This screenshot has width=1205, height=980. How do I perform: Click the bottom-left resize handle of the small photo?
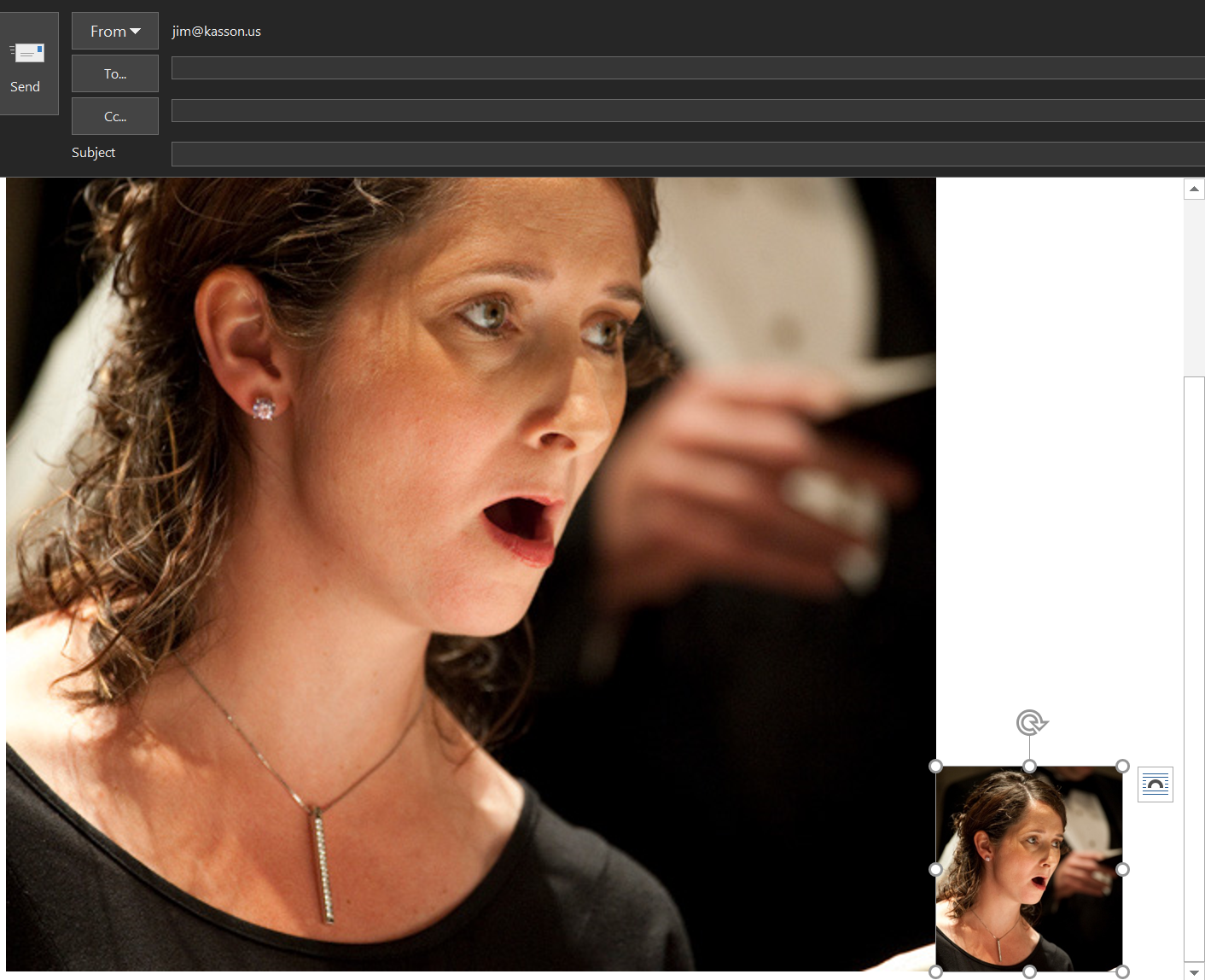tap(935, 971)
